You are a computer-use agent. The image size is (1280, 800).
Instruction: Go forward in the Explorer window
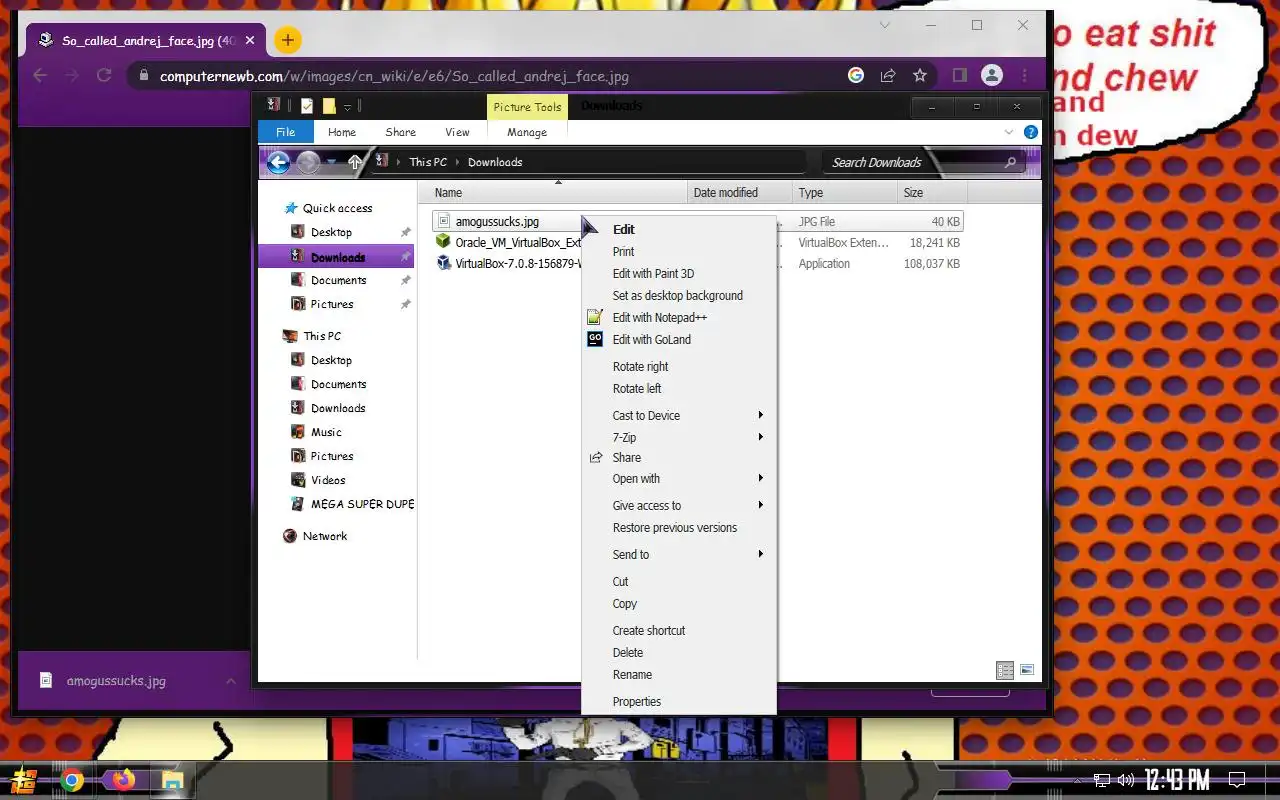(308, 162)
